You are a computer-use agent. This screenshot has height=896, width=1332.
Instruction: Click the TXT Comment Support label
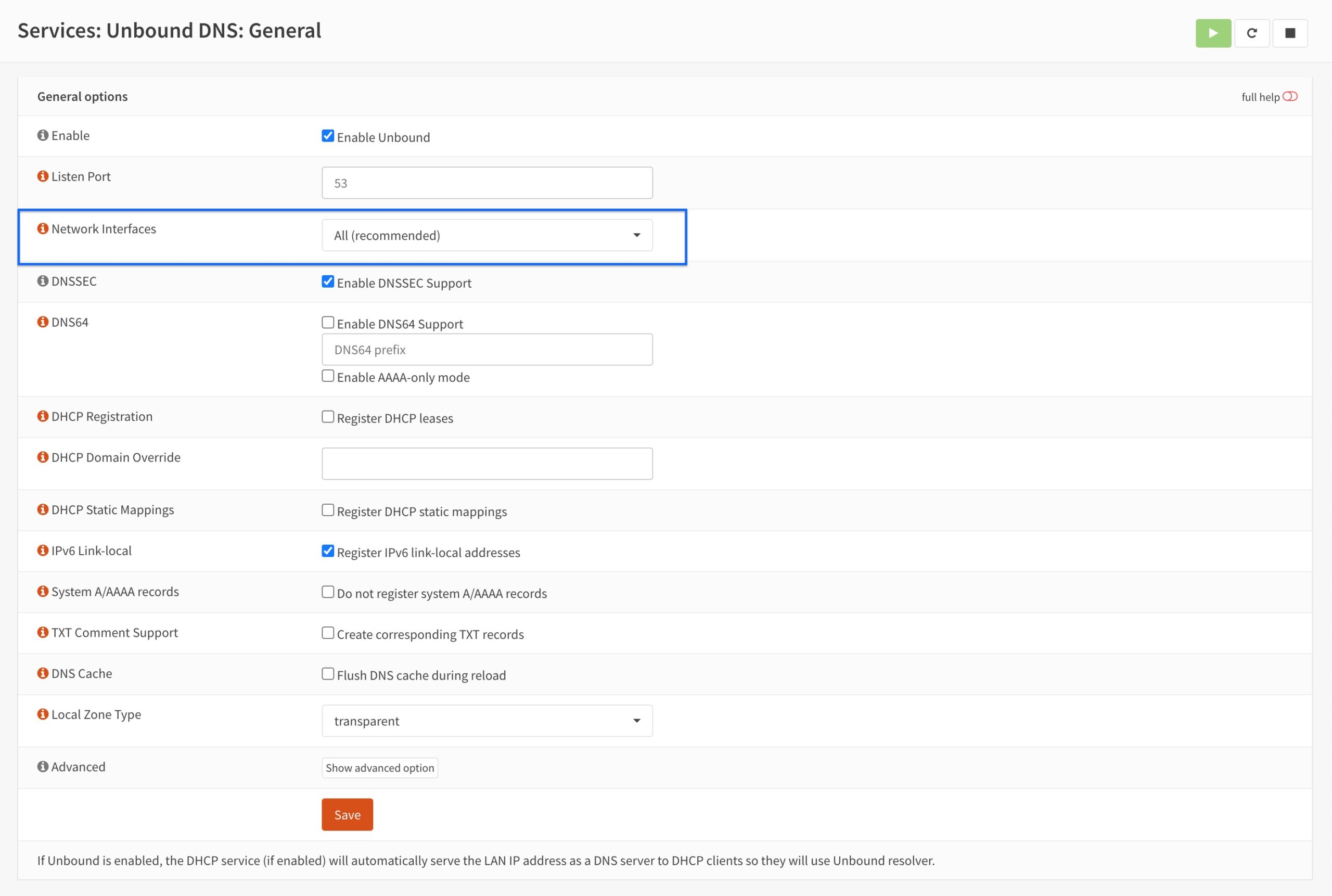coord(114,633)
